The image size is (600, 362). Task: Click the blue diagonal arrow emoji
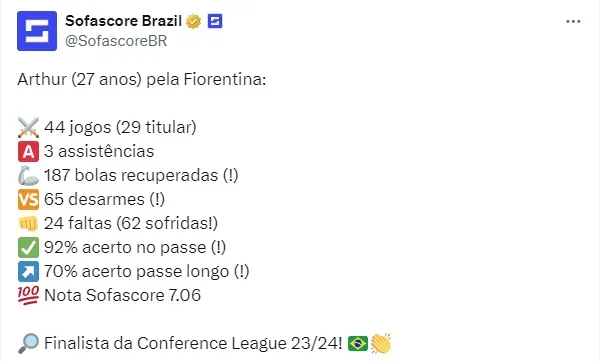(28, 271)
